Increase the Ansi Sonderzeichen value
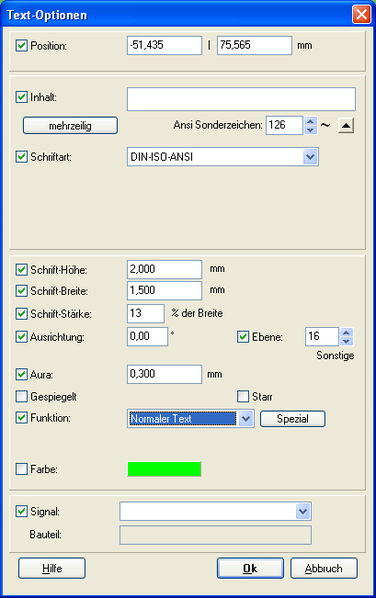Screen dimensions: 376x598 (310, 121)
